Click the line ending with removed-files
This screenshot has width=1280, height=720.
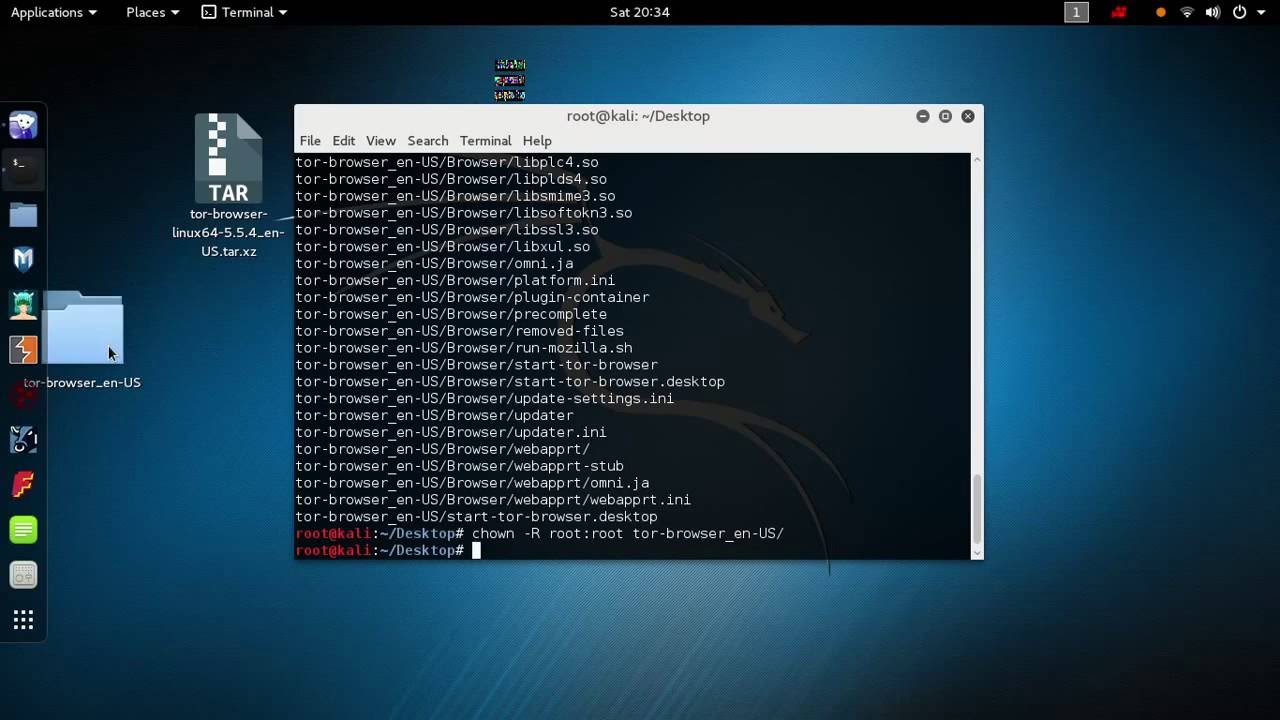coord(459,331)
